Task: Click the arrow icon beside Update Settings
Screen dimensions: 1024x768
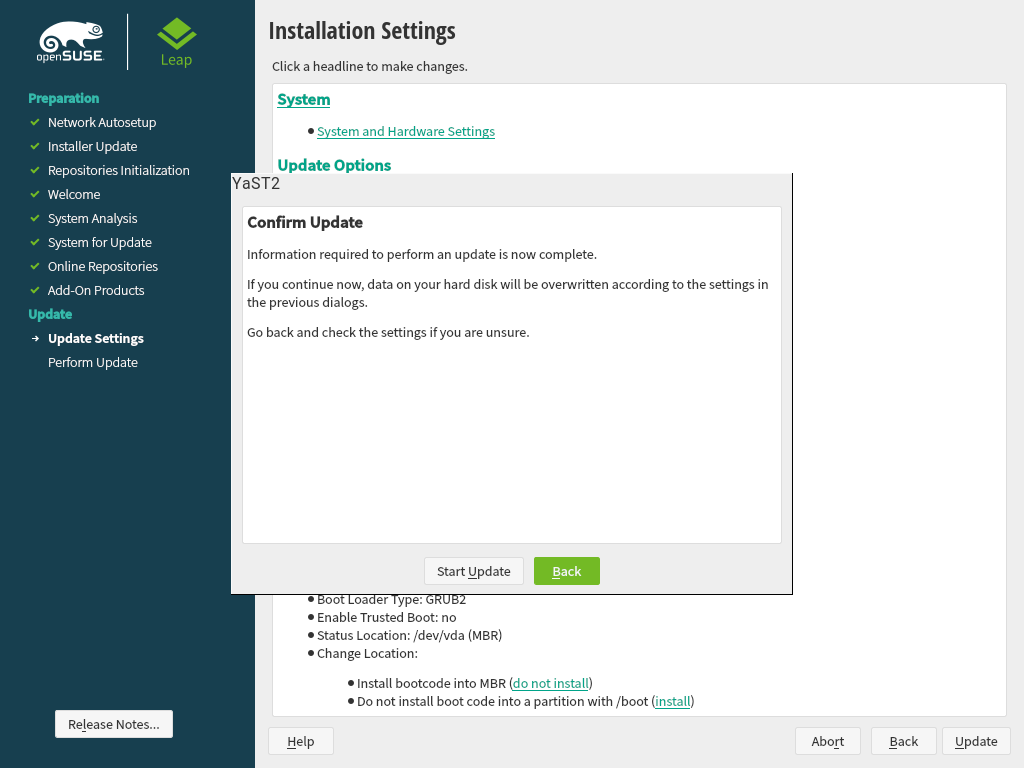Action: [x=35, y=339]
